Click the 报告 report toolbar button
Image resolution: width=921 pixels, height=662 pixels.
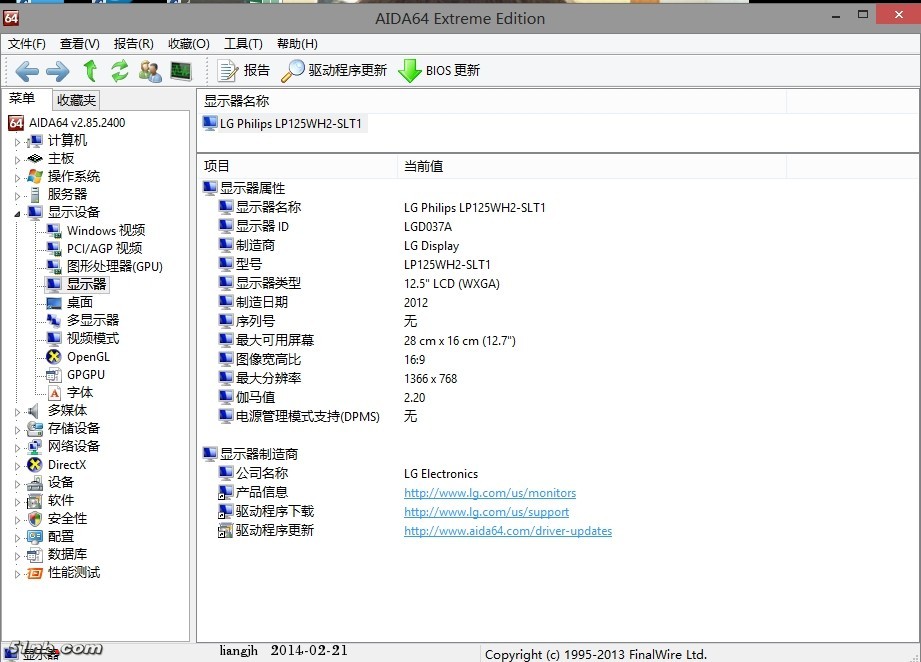click(244, 70)
